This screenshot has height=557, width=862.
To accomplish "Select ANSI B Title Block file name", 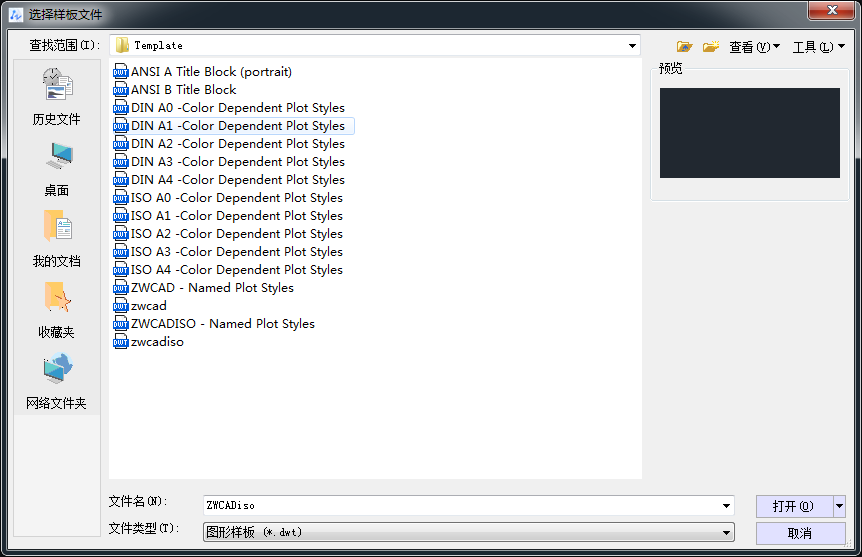I will coord(184,90).
